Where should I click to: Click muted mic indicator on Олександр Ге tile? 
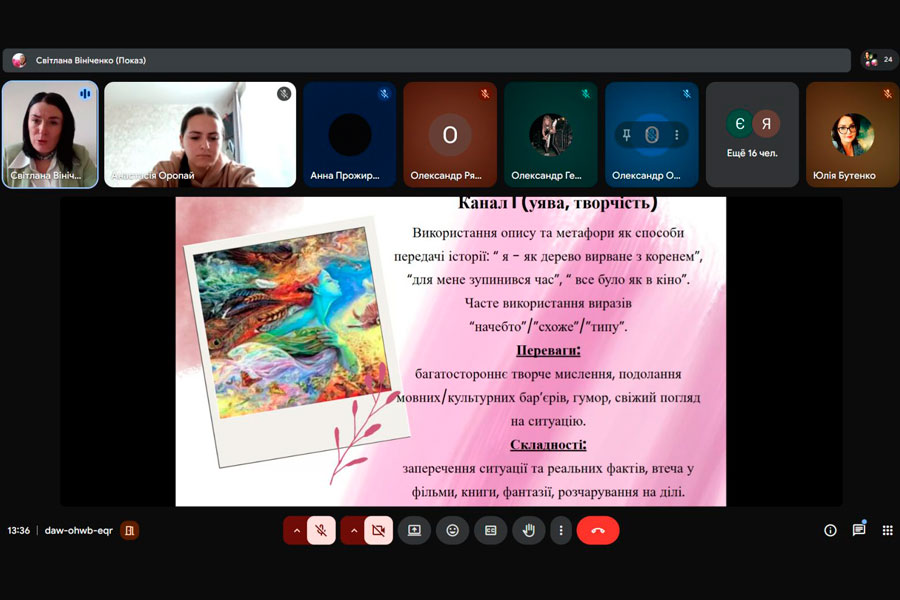(585, 94)
